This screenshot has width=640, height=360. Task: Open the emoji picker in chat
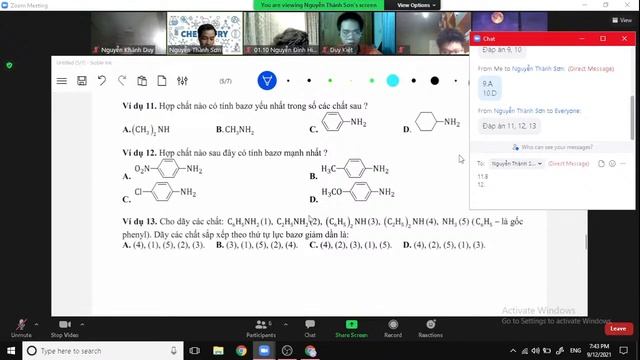pos(612,163)
